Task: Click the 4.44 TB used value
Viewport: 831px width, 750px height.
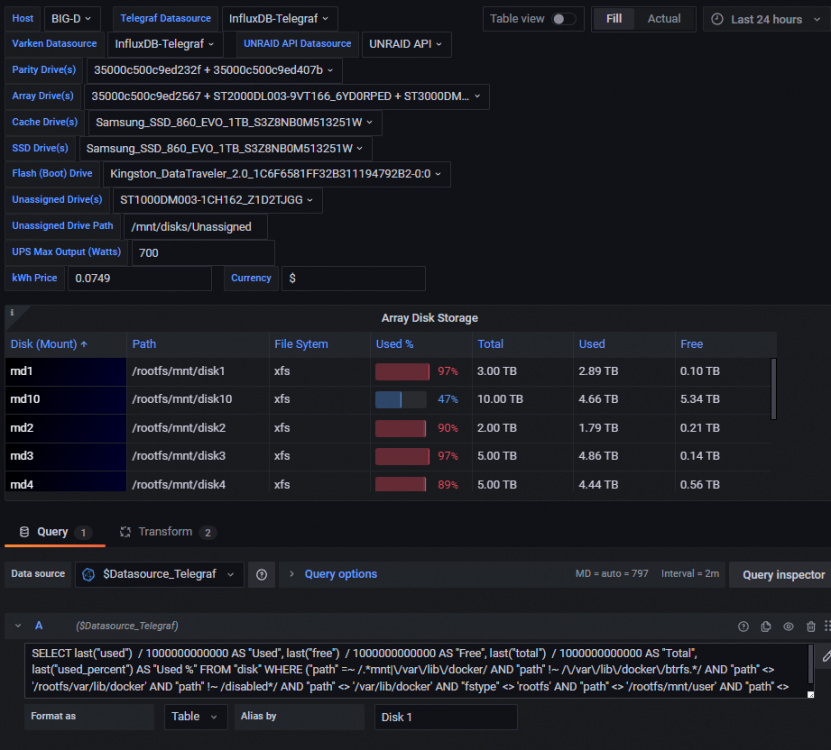Action: [598, 484]
